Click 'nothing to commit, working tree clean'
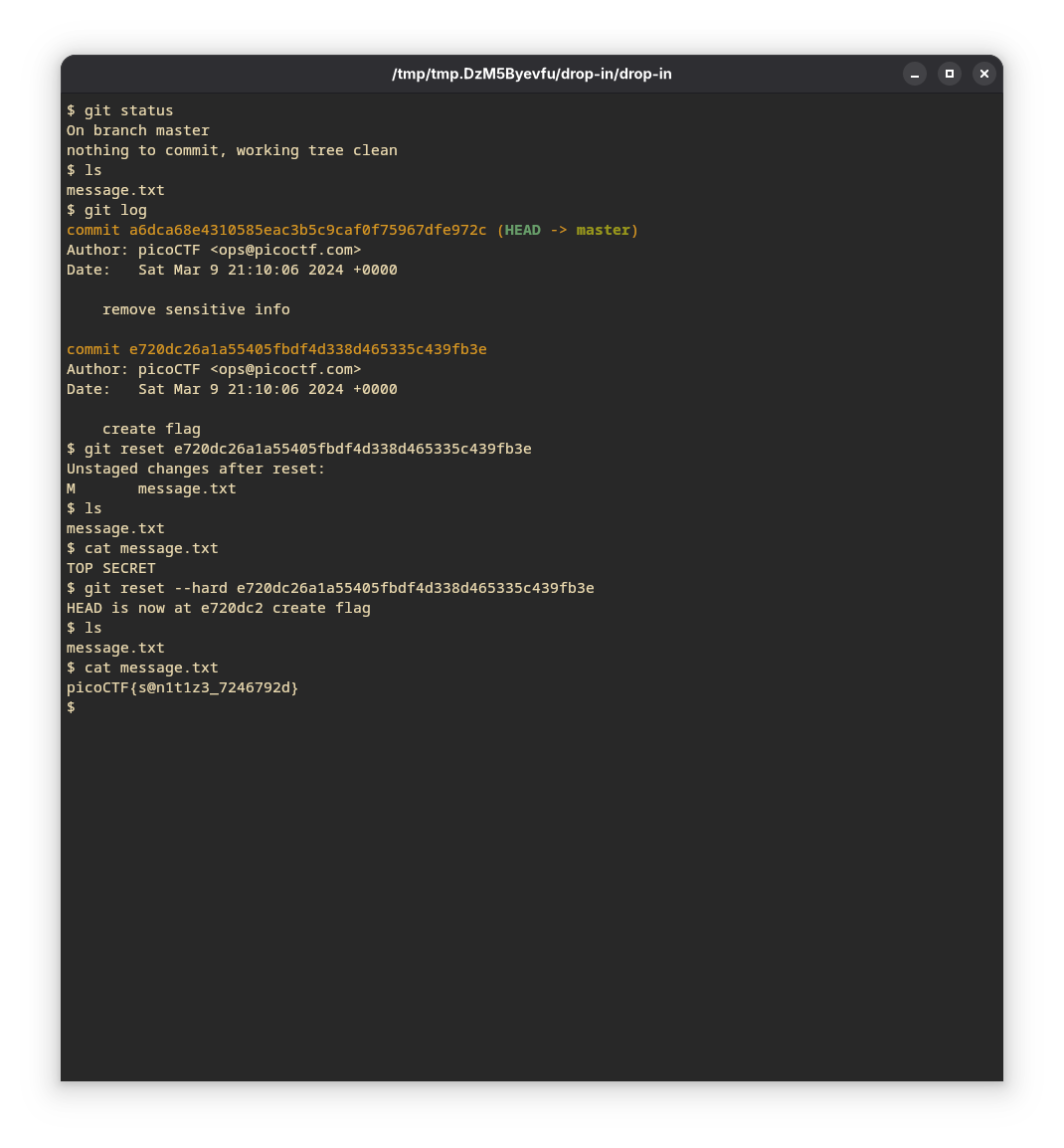 click(232, 150)
